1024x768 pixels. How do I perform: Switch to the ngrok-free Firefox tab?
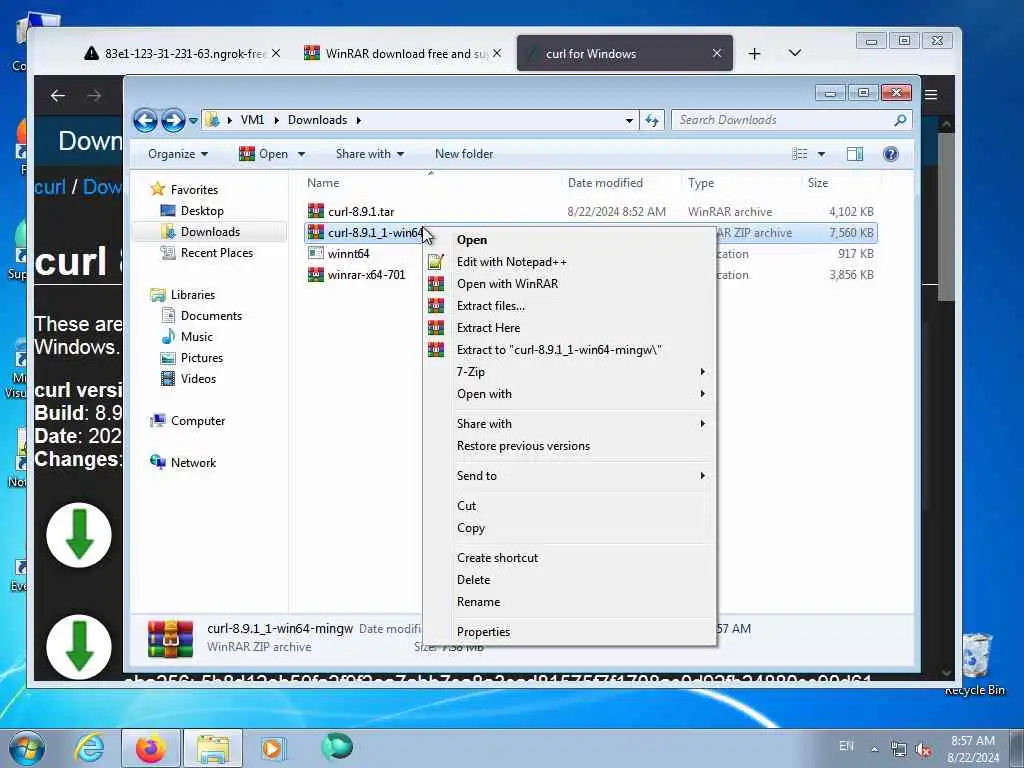[183, 54]
